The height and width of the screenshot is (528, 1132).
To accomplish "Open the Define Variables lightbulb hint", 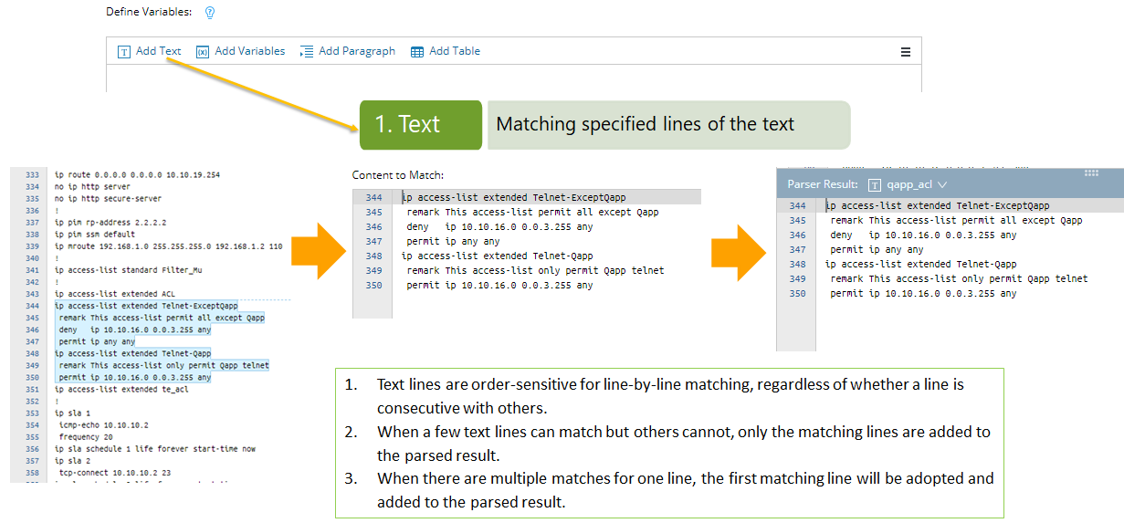I will (x=210, y=13).
